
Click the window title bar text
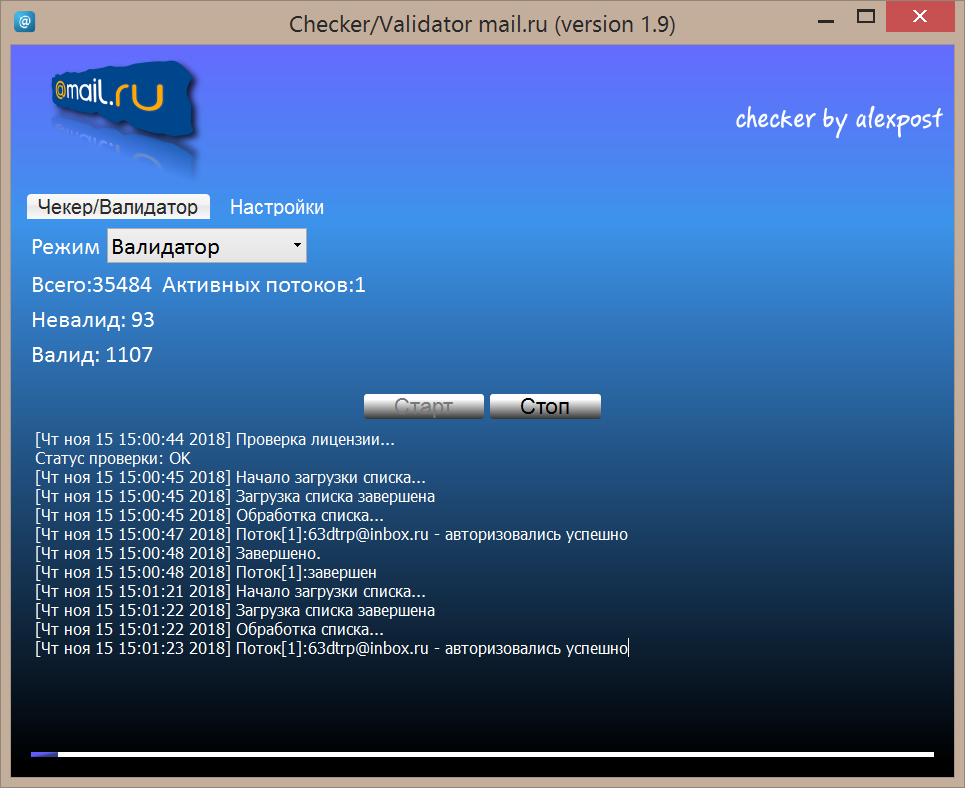[482, 24]
